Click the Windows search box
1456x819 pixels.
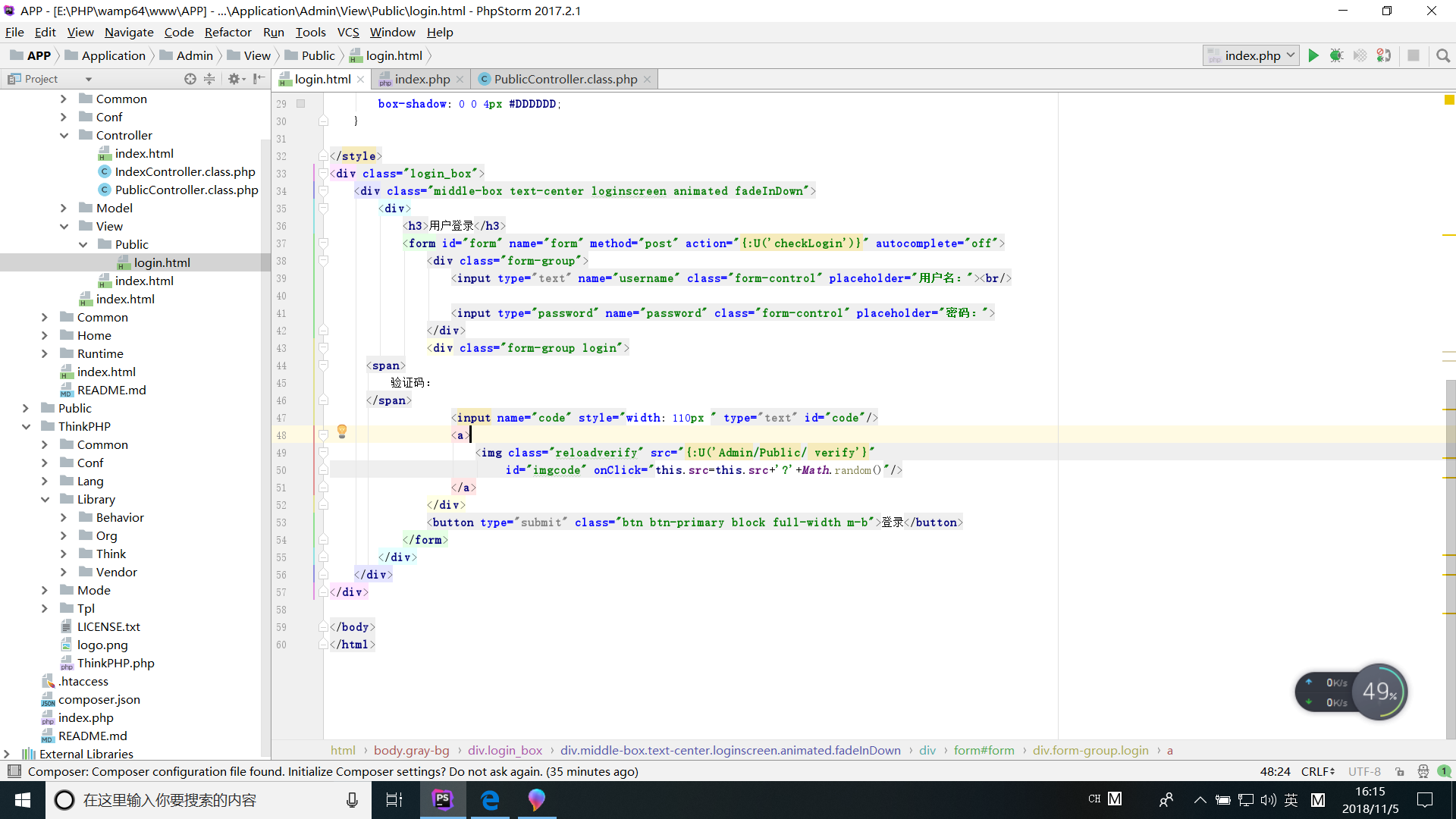209,800
